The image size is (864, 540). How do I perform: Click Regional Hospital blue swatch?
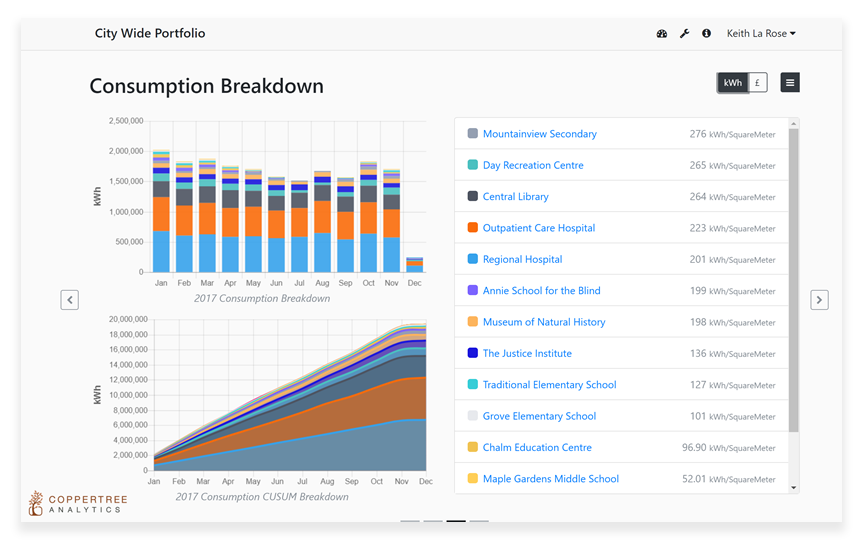(472, 259)
